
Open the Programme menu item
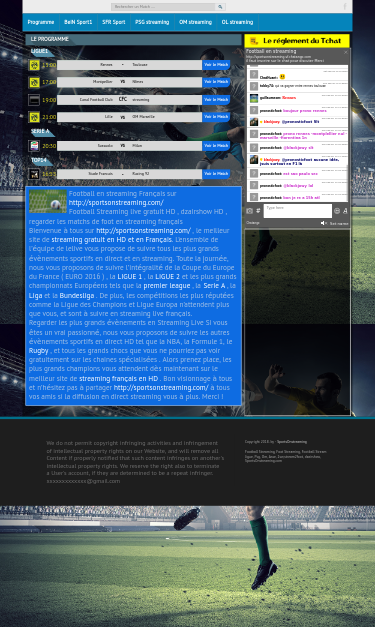(41, 22)
